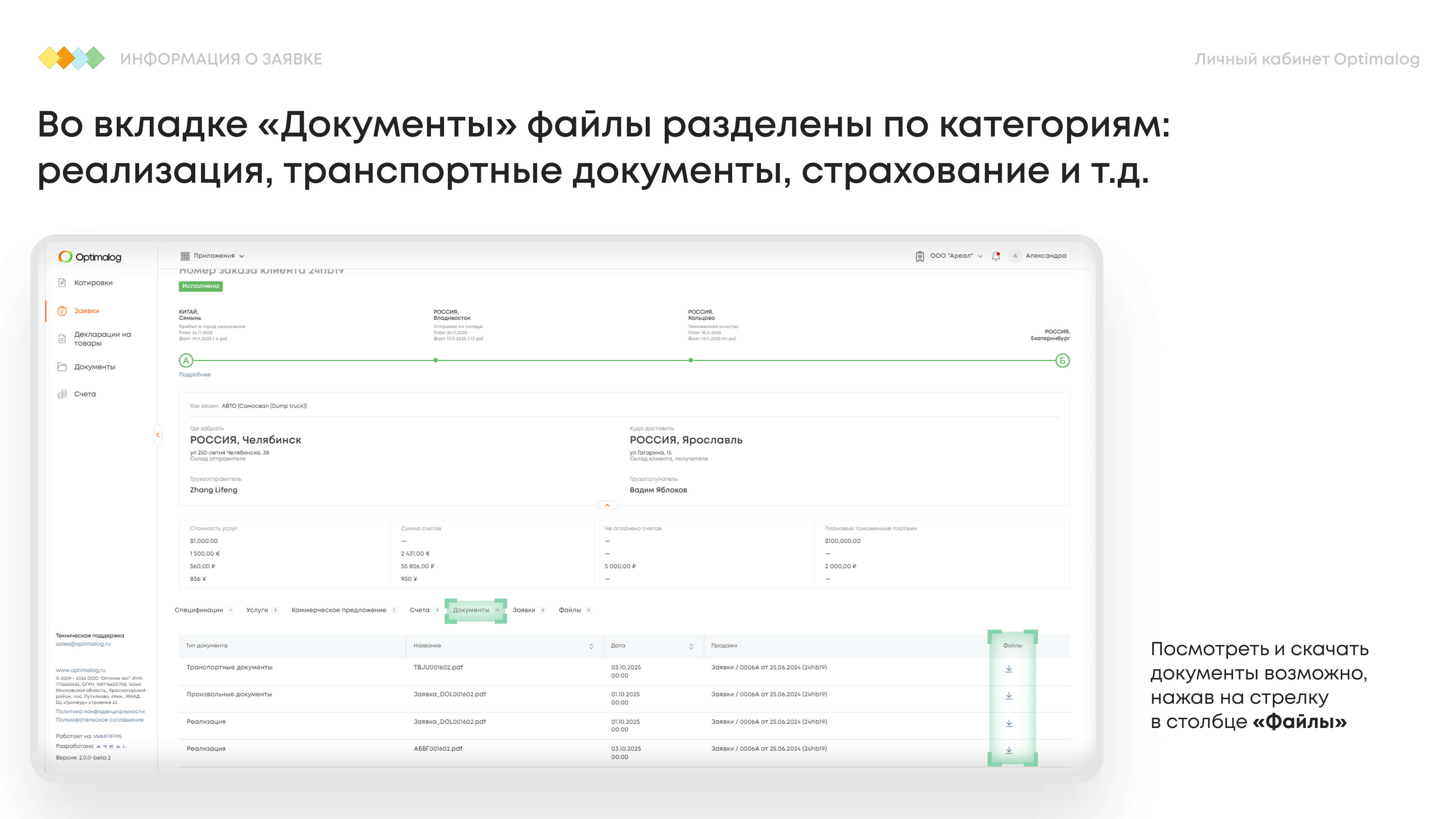This screenshot has height=819, width=1456.
Task: Click route point A marker
Action: (186, 361)
